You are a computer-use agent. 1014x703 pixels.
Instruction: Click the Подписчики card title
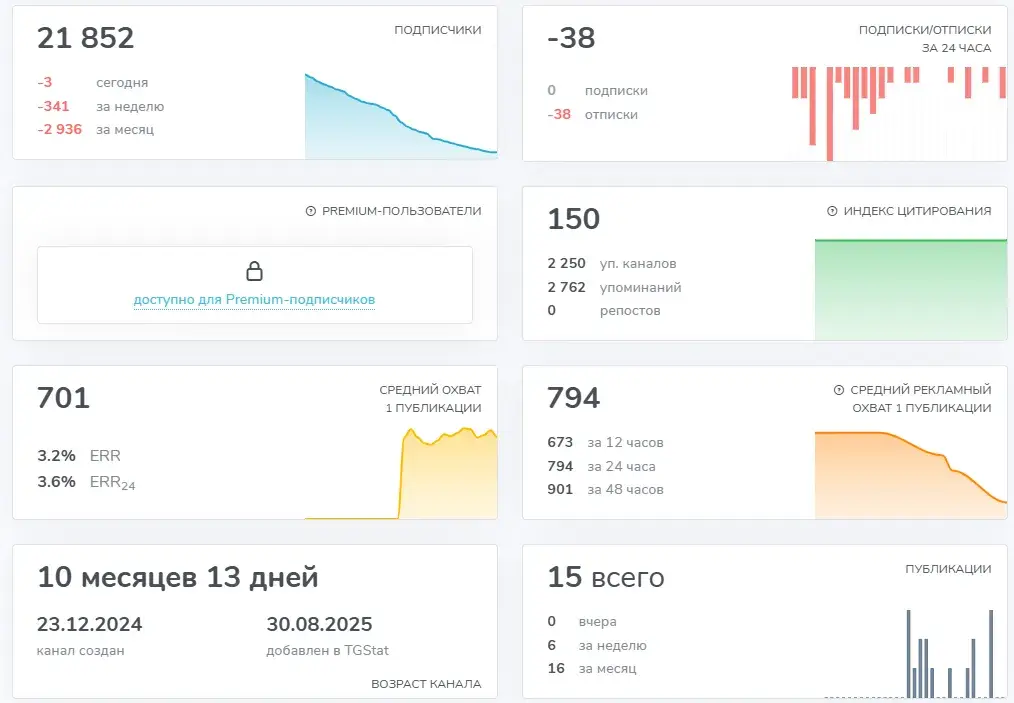click(x=438, y=30)
